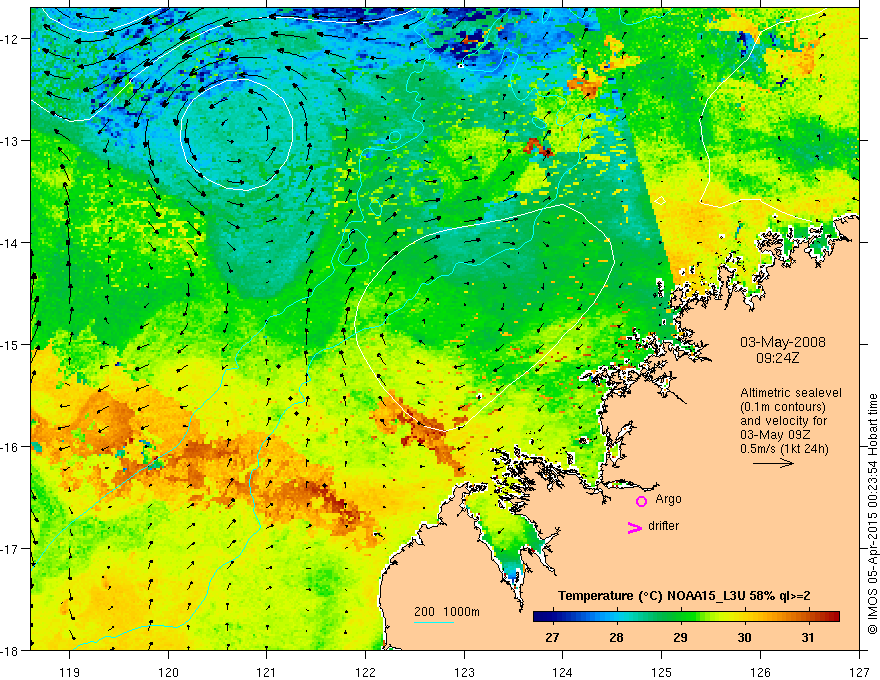Click the latitude label -13
The height and width of the screenshot is (680, 880).
[x=11, y=140]
